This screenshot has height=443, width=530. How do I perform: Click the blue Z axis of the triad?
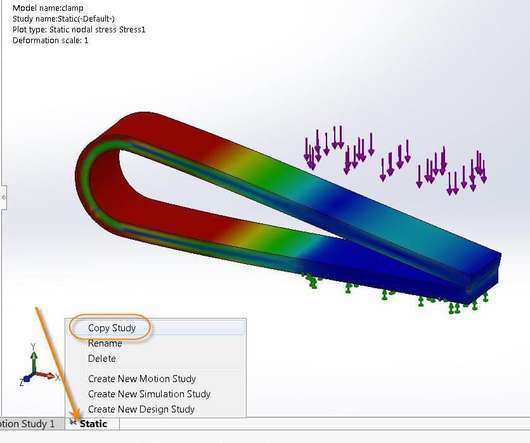(26, 379)
